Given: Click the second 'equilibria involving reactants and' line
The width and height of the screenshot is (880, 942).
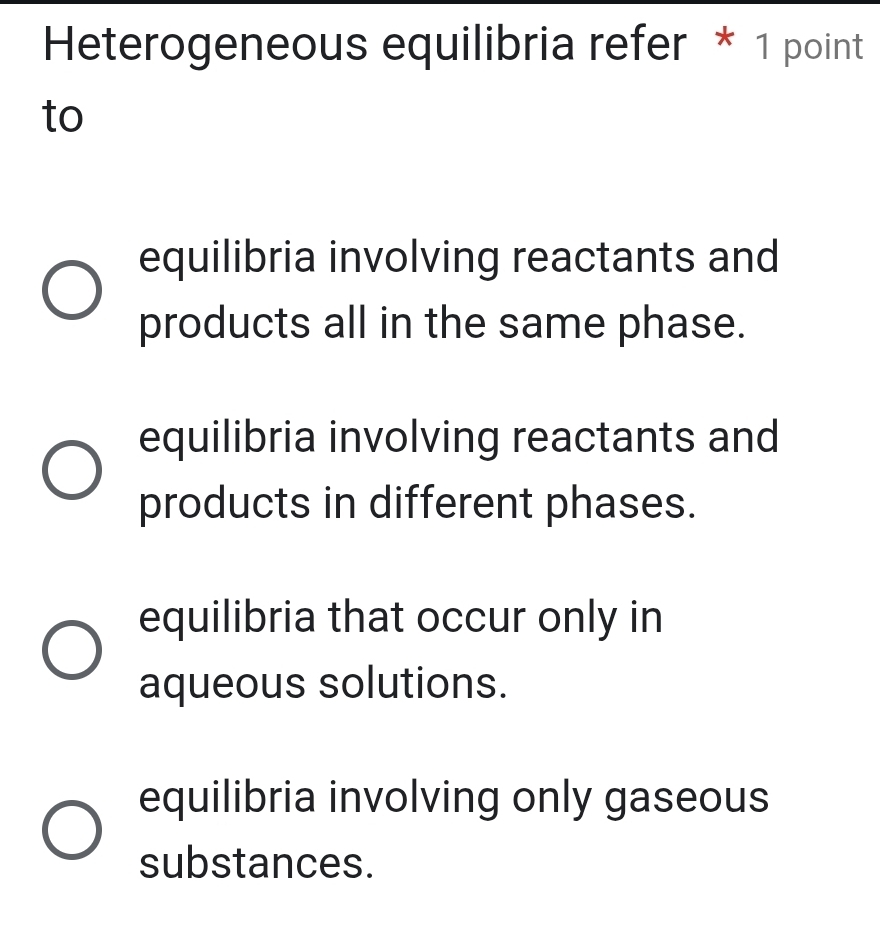Looking at the screenshot, I should pyautogui.click(x=458, y=437).
